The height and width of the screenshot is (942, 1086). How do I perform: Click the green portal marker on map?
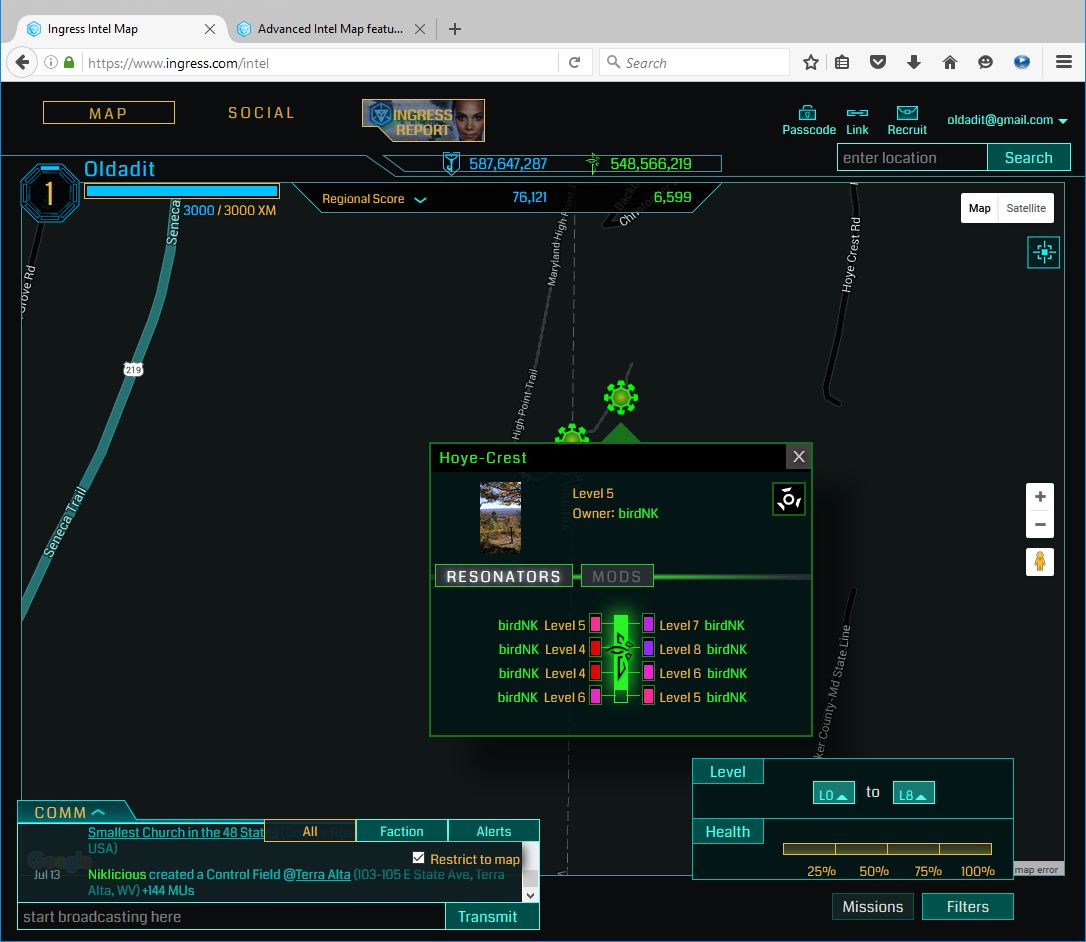point(621,398)
